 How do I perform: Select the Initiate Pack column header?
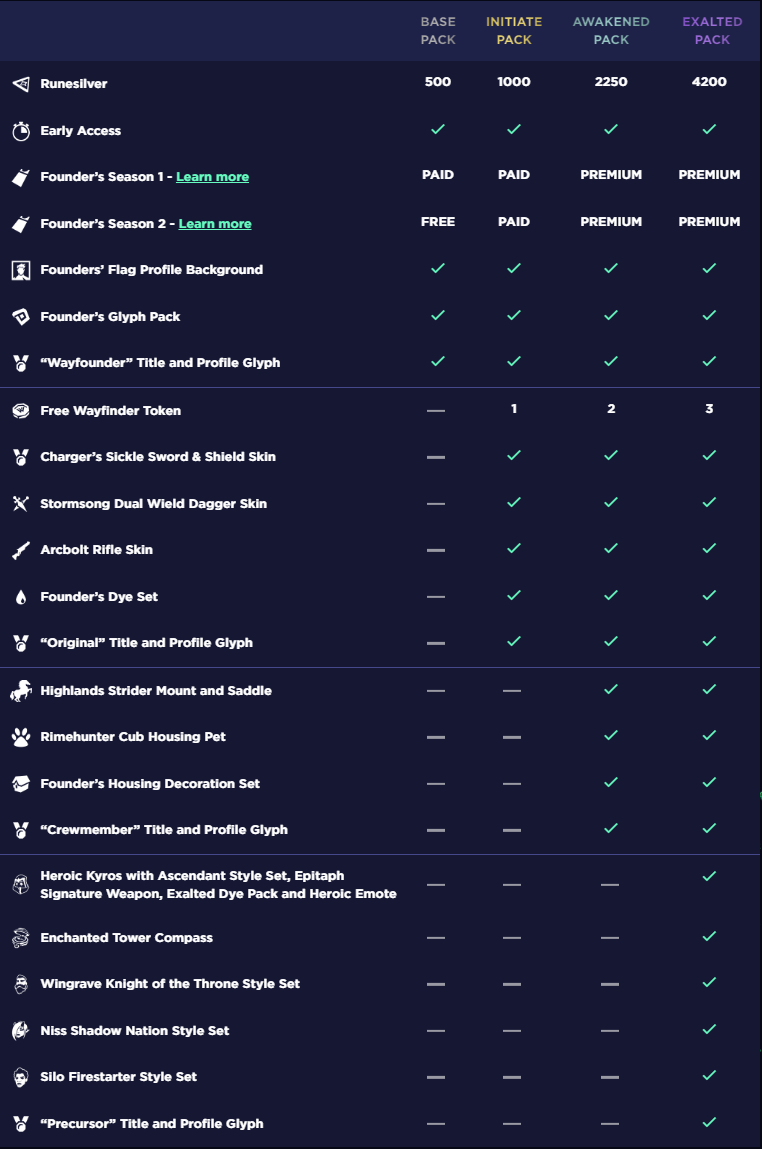coord(514,31)
